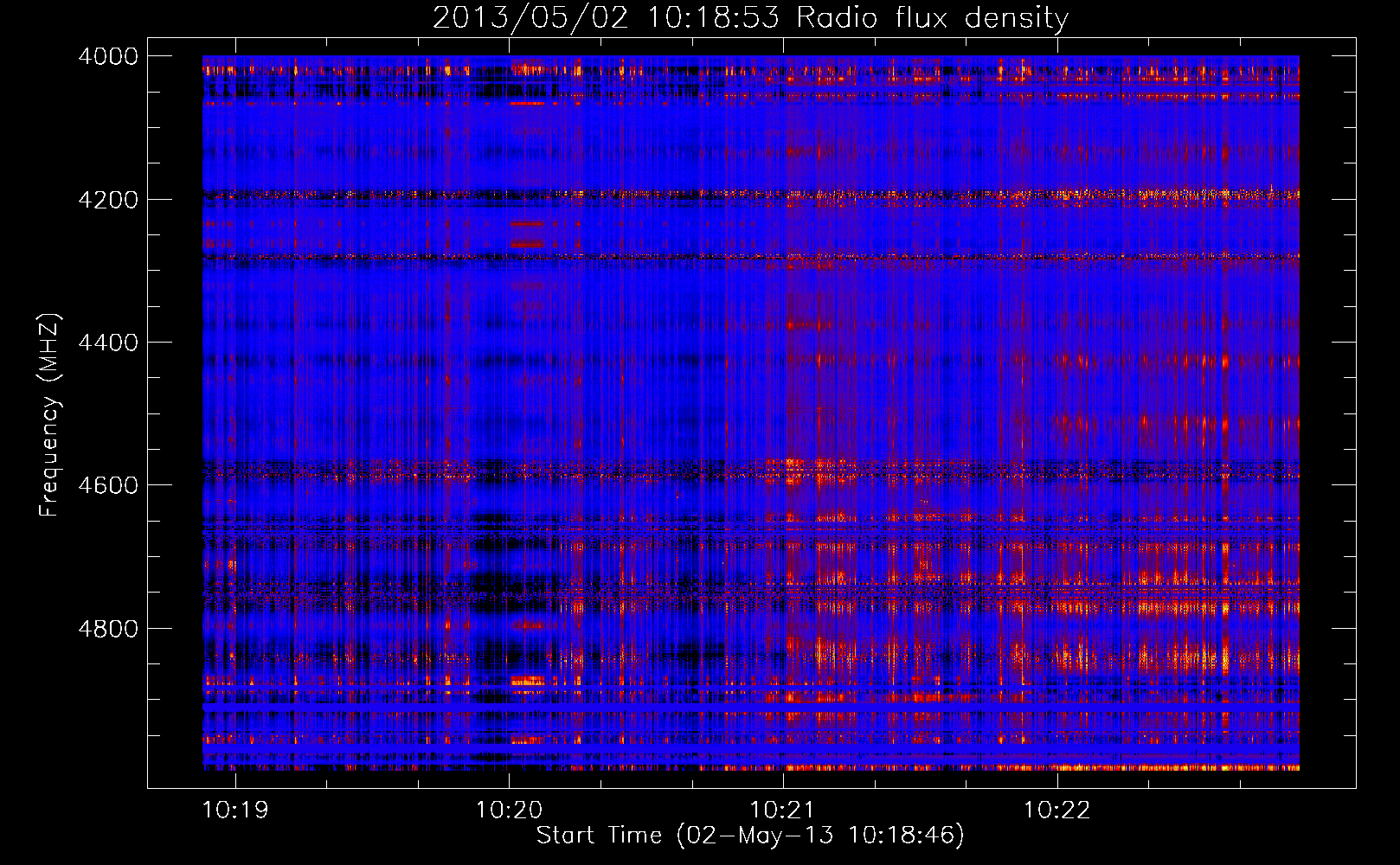Click the 4400 frequency tick label
This screenshot has width=1400, height=865.
(108, 343)
